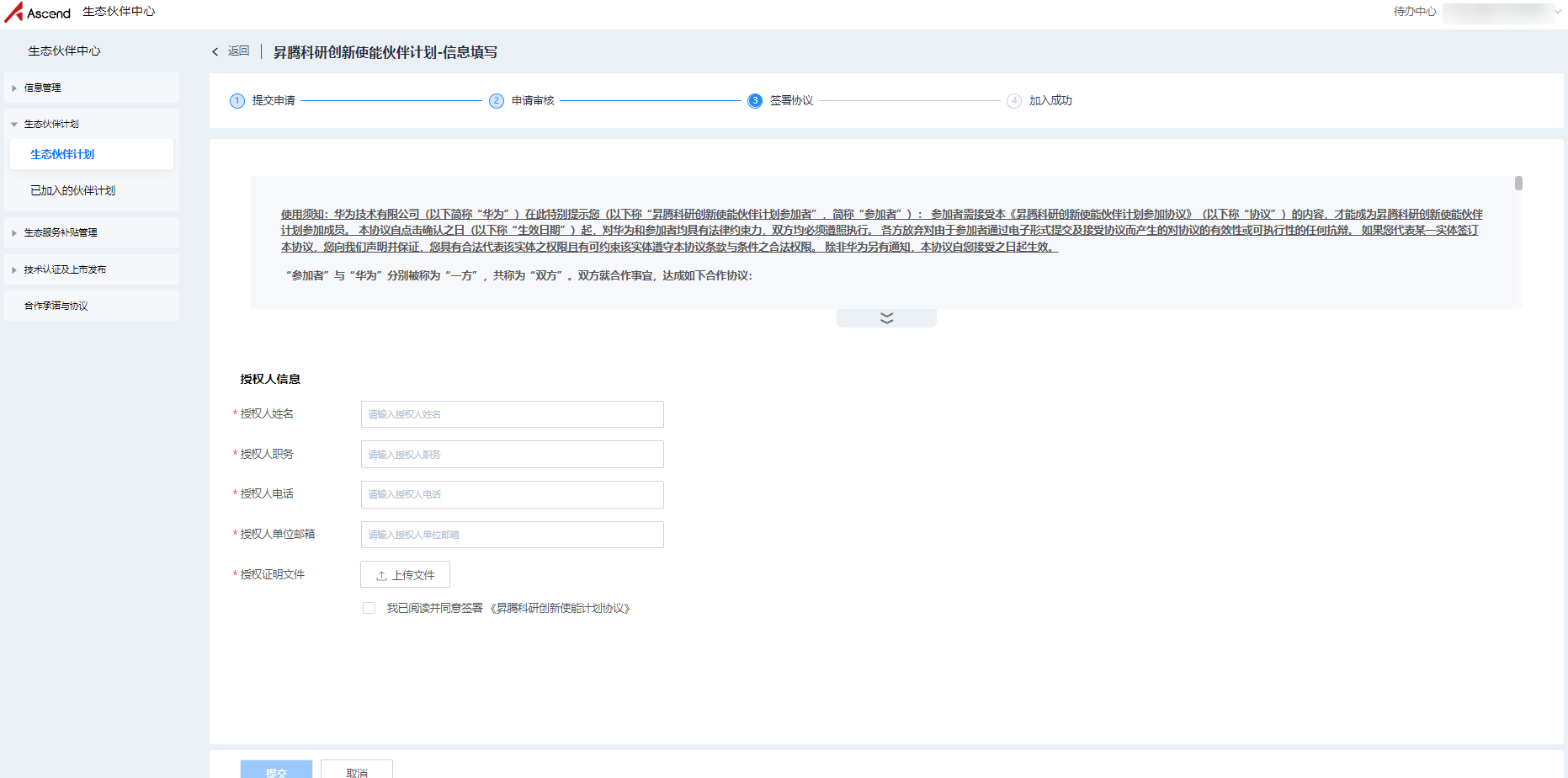Click the 授权人信息 section heading

pos(270,379)
